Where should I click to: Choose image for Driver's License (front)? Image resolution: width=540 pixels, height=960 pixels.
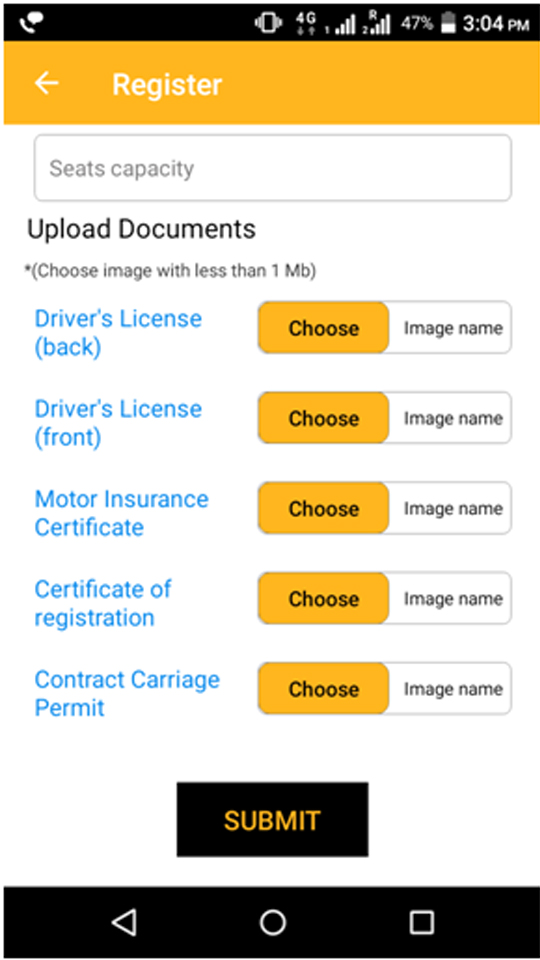coord(323,418)
